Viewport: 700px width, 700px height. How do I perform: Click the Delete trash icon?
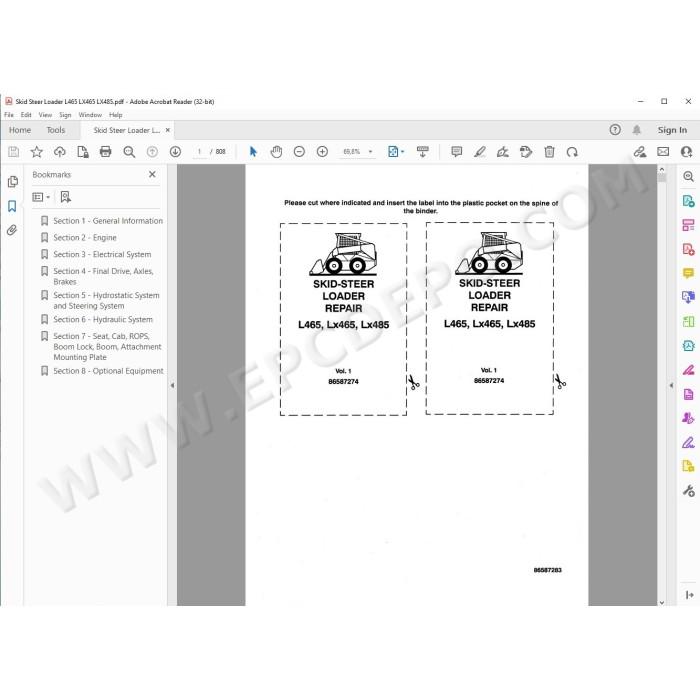[549, 152]
